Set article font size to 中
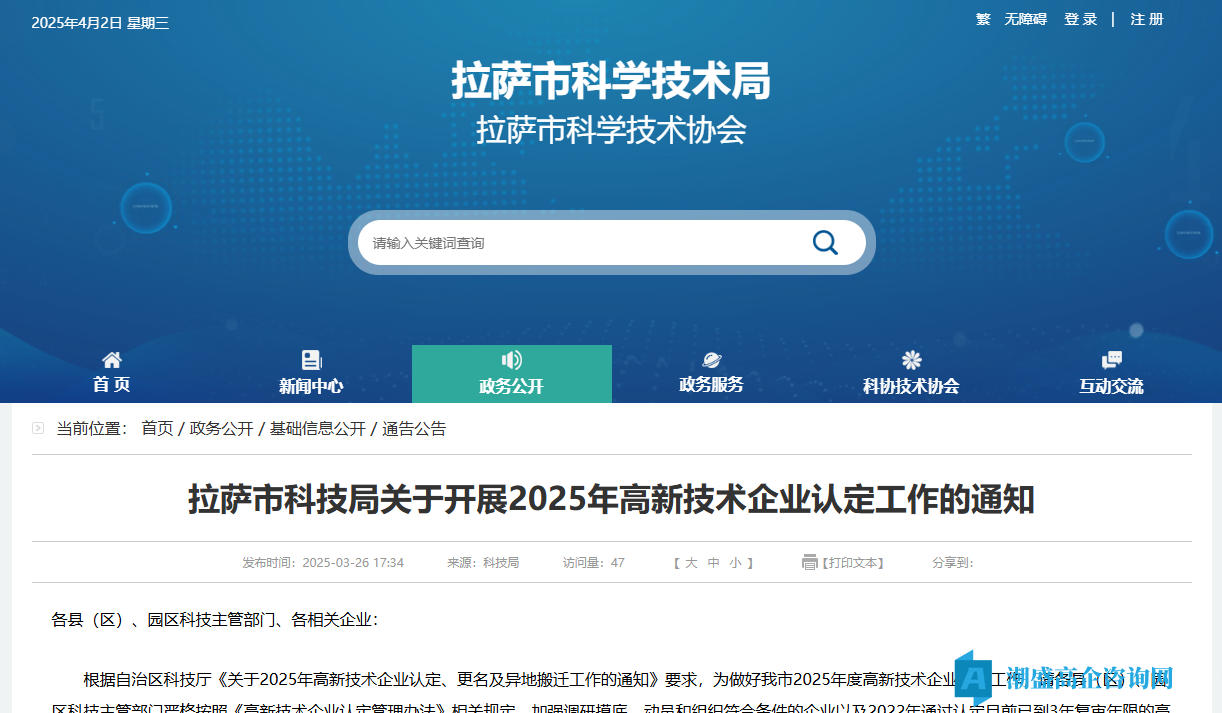 coord(713,563)
